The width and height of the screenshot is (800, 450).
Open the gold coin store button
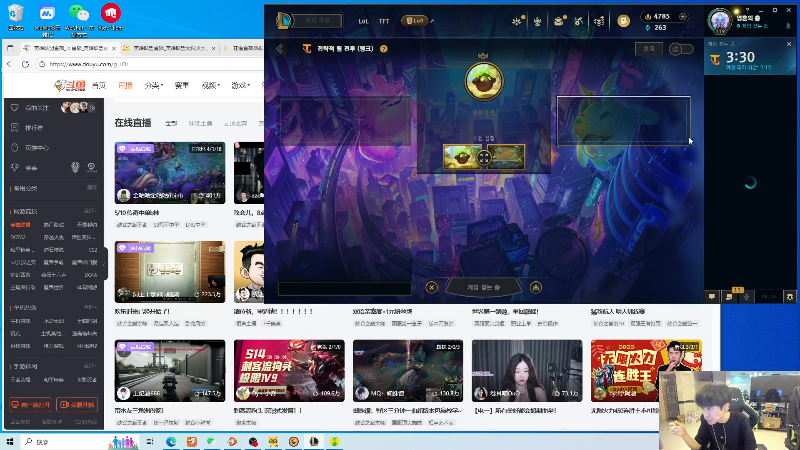click(x=623, y=21)
